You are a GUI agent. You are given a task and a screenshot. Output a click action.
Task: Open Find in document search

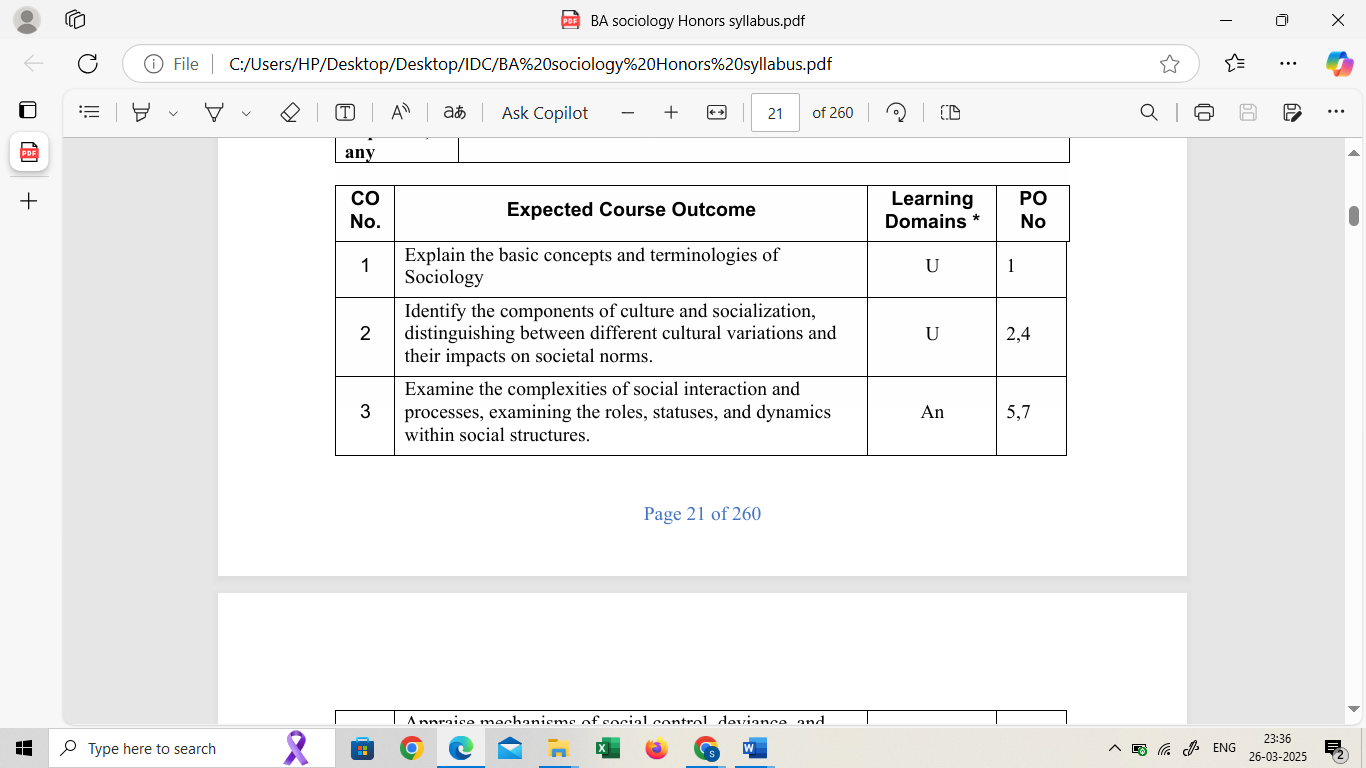pyautogui.click(x=1149, y=113)
